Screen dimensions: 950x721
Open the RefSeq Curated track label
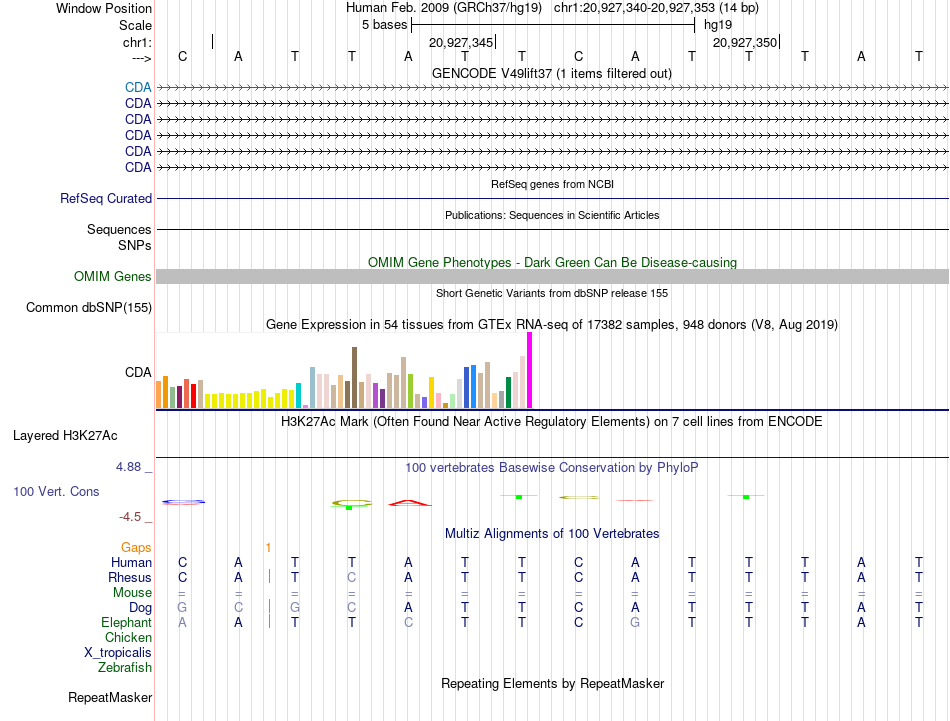pos(106,198)
